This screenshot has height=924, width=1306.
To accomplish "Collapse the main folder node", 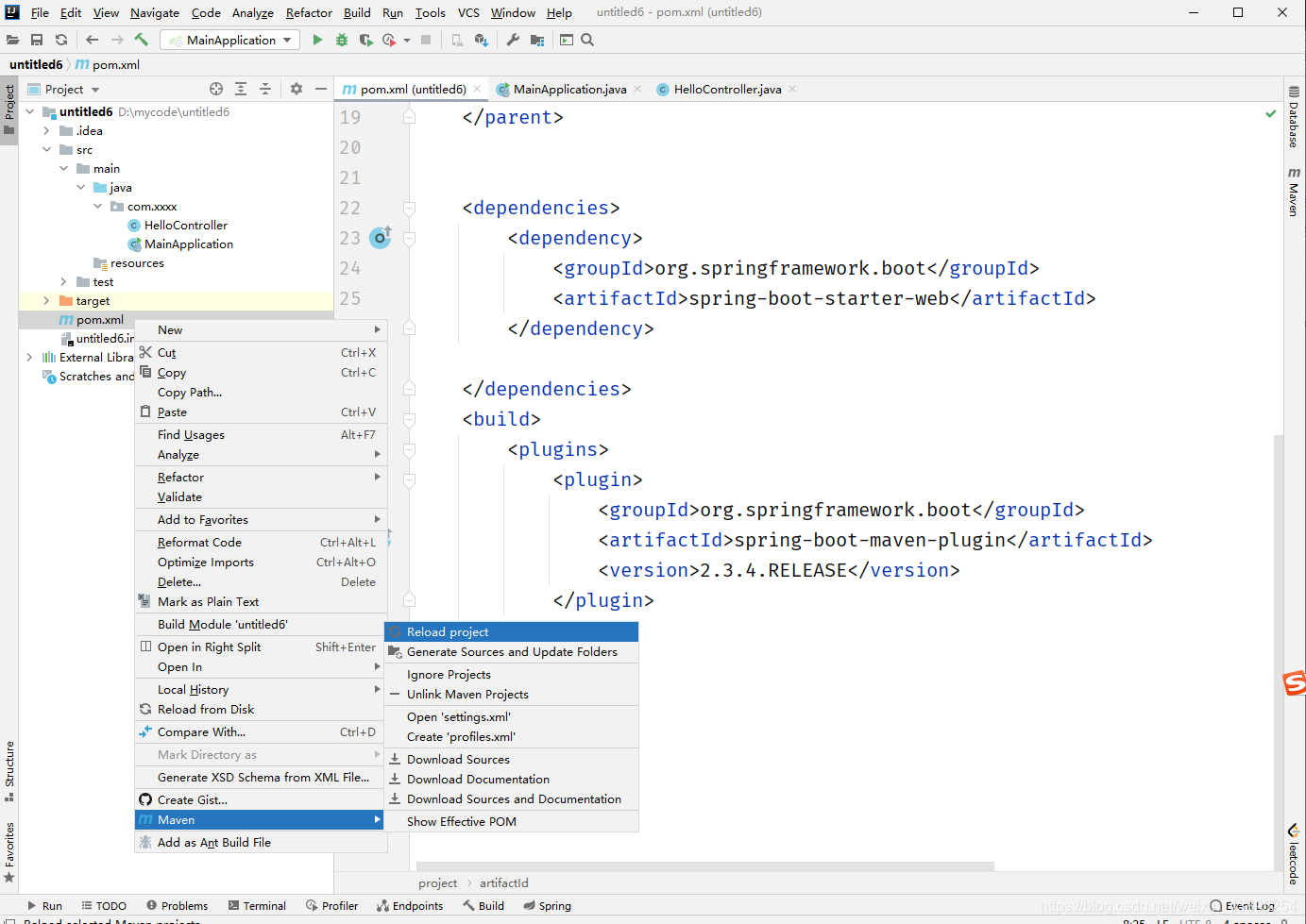I will pos(63,168).
